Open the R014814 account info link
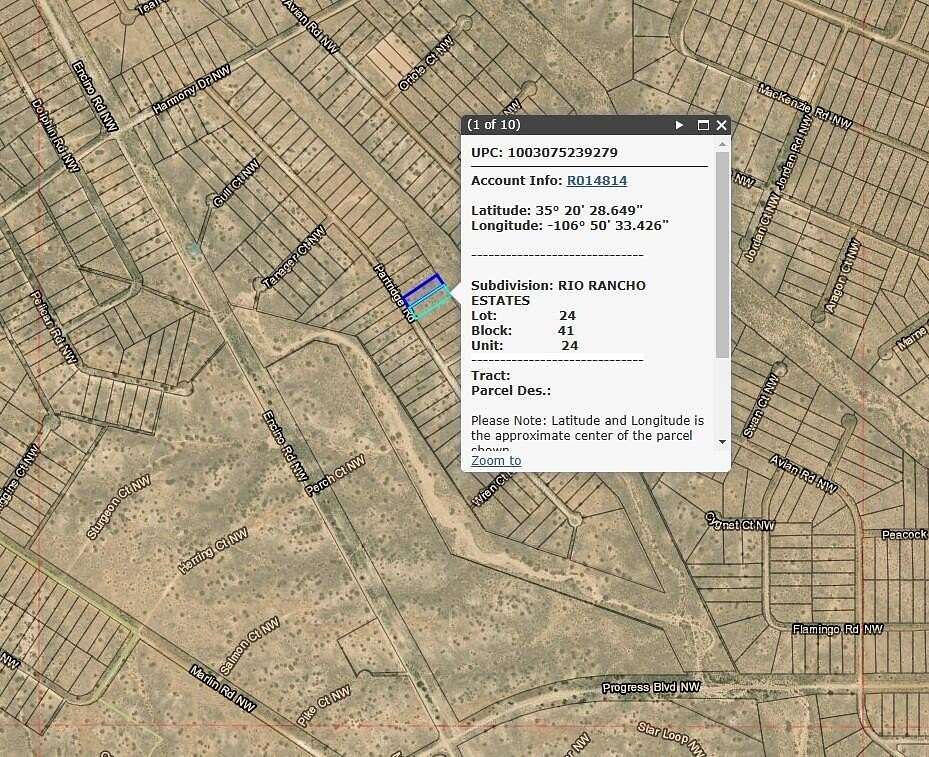This screenshot has height=757, width=929. pyautogui.click(x=597, y=180)
